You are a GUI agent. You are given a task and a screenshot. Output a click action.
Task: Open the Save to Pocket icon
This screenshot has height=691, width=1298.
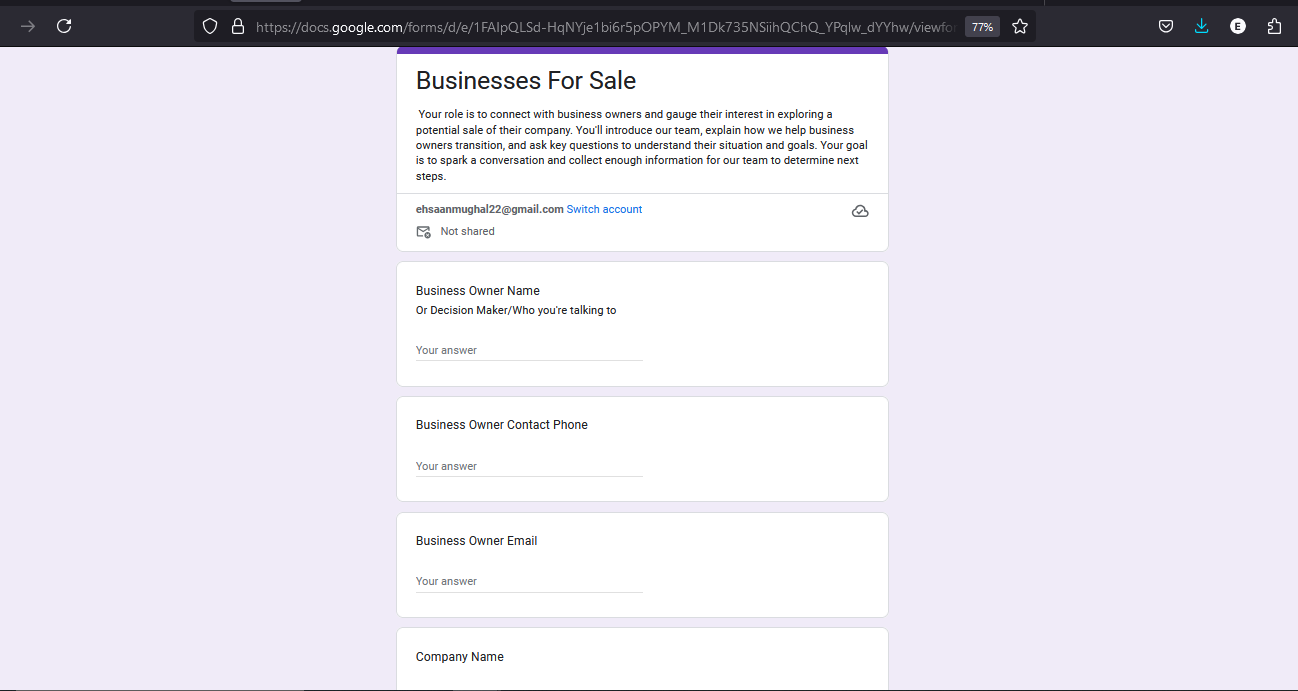tap(1166, 27)
